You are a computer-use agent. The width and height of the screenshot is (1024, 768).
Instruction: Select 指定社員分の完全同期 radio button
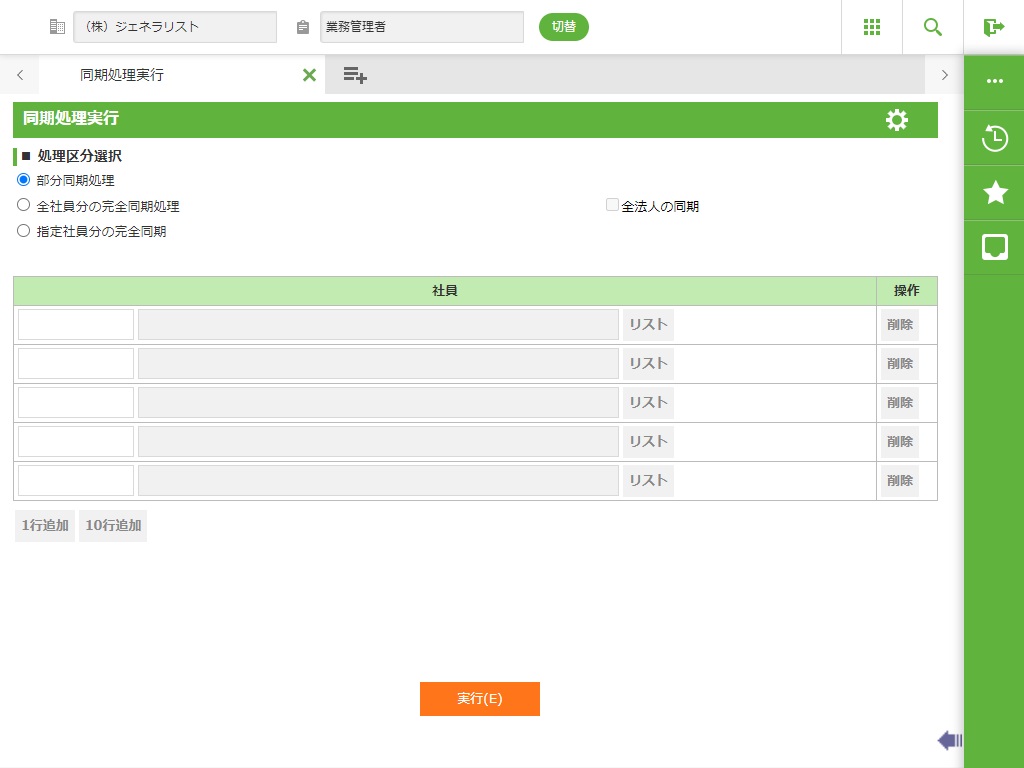click(24, 231)
